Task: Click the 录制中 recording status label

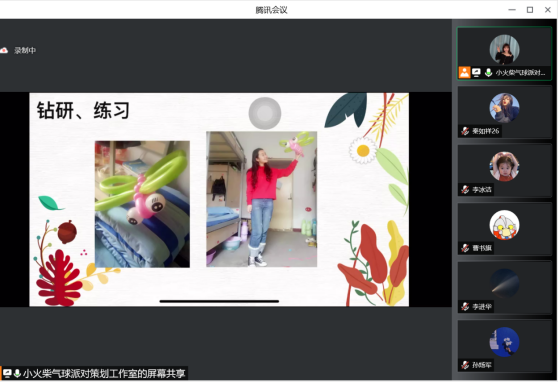Action: tap(25, 51)
